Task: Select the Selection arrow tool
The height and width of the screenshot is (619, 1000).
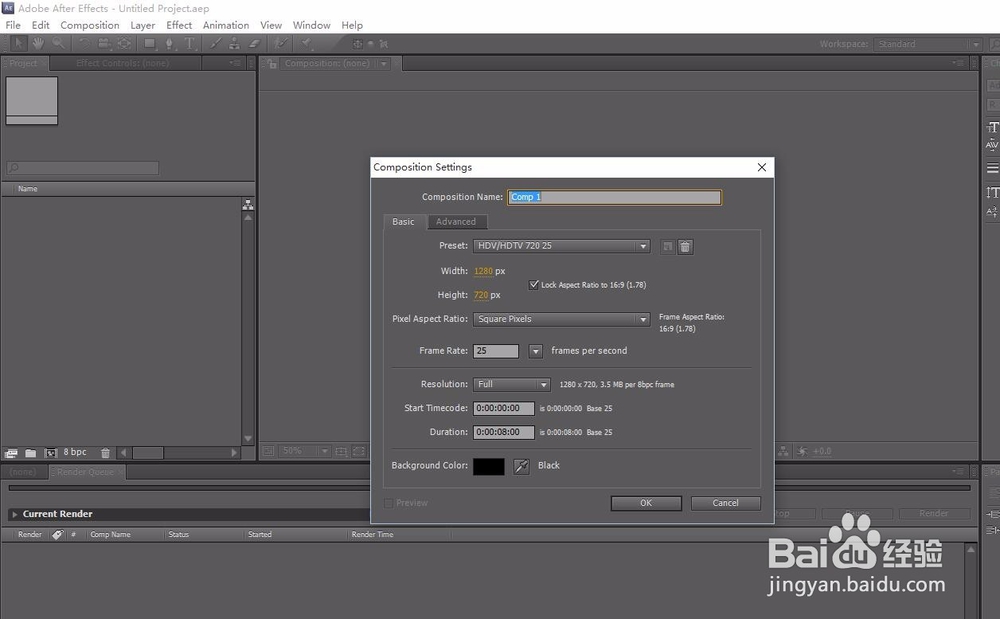Action: coord(18,43)
